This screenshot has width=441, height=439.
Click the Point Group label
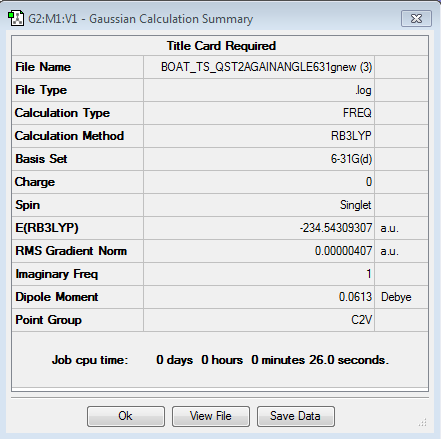coord(48,320)
